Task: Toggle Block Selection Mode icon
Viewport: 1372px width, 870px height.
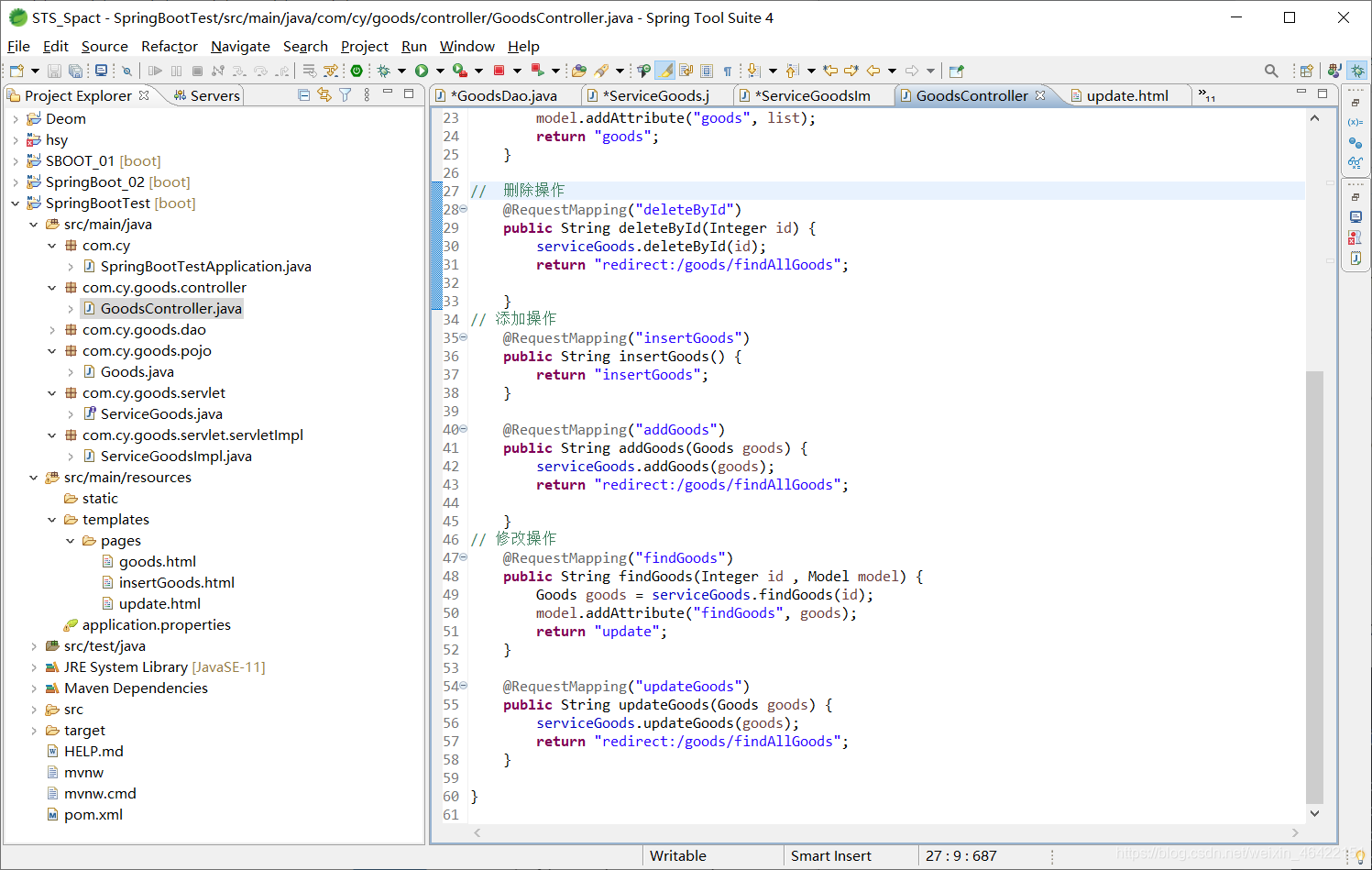Action: click(707, 71)
